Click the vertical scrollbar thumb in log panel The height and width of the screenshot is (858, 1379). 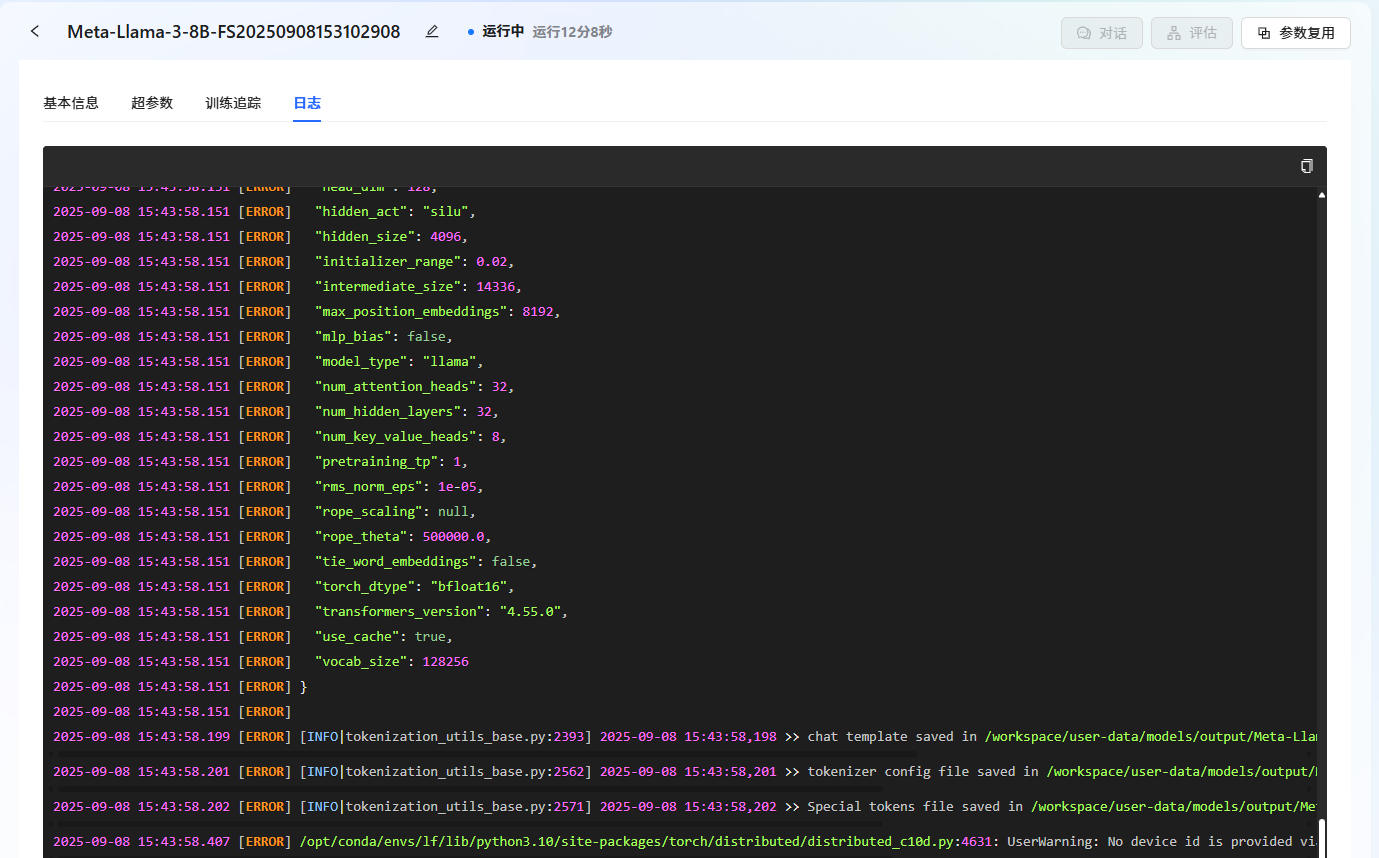click(x=1321, y=836)
